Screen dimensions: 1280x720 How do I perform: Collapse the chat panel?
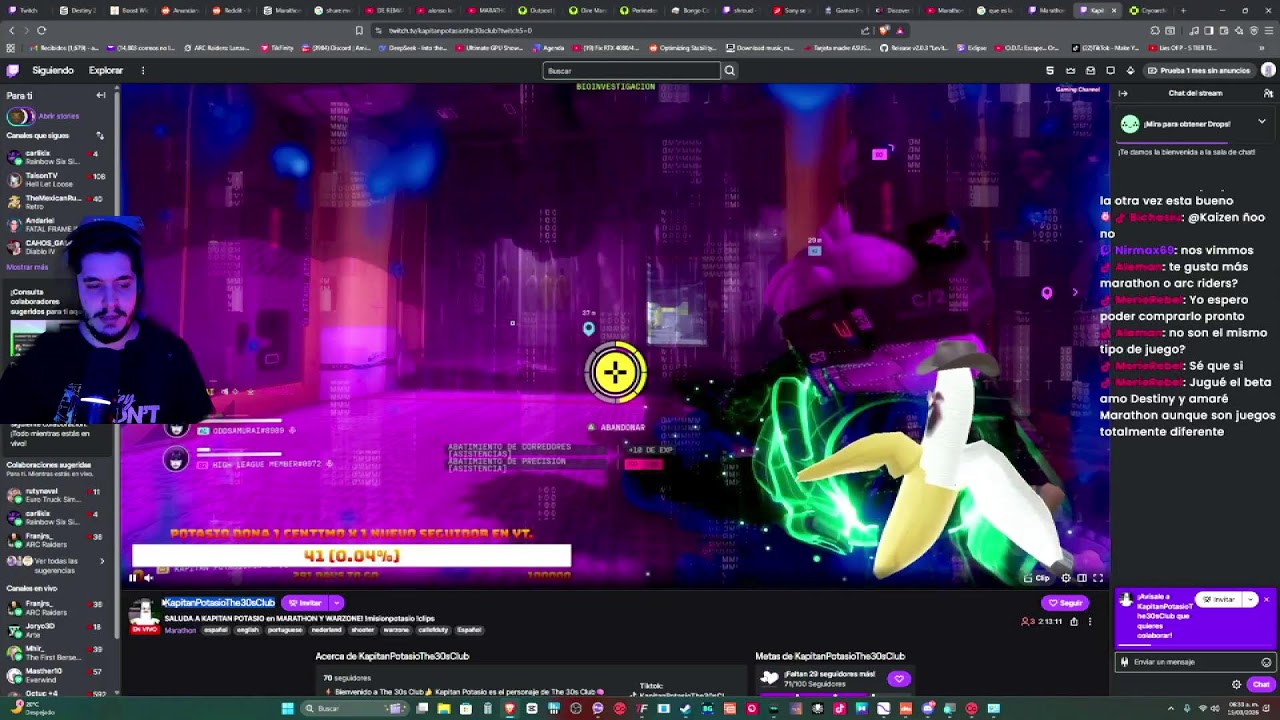pyautogui.click(x=1123, y=93)
